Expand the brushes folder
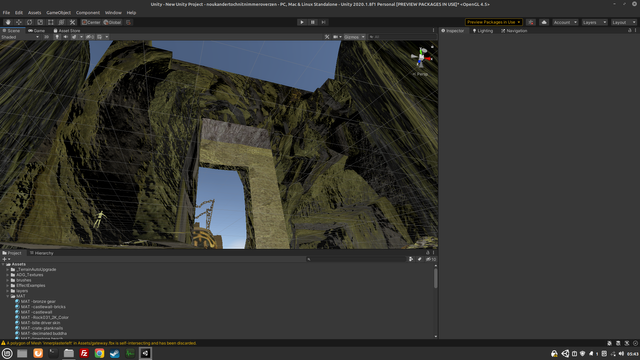Screen dimensions: 640x360 (8, 280)
